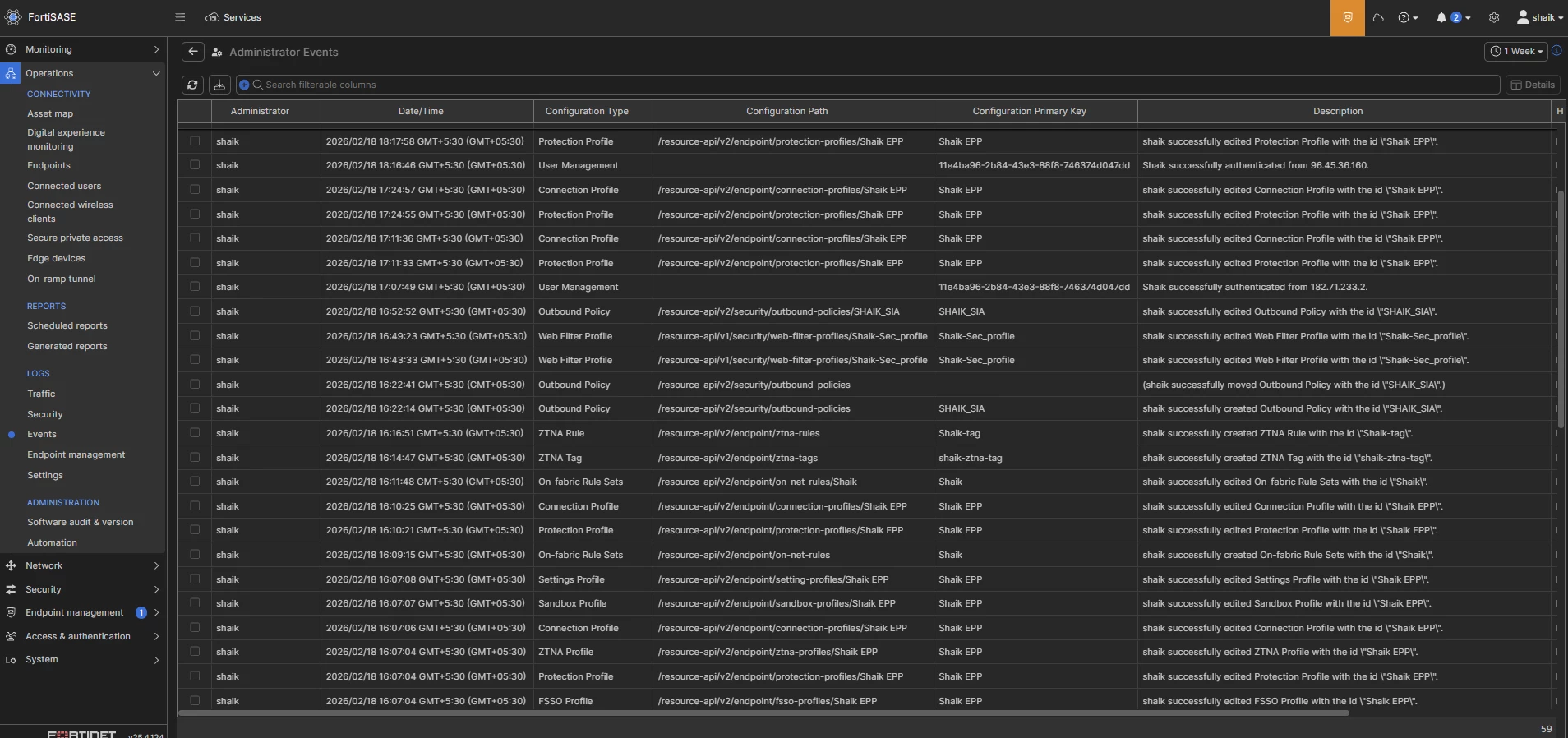Expand the Monitoring section in sidebar
The height and width of the screenshot is (738, 1568).
coord(83,49)
